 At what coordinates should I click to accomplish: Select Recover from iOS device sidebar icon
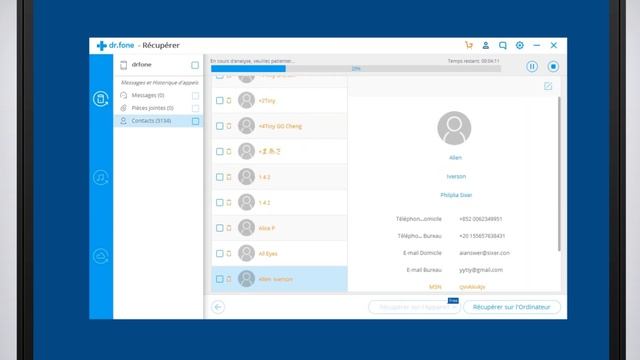[x=100, y=99]
